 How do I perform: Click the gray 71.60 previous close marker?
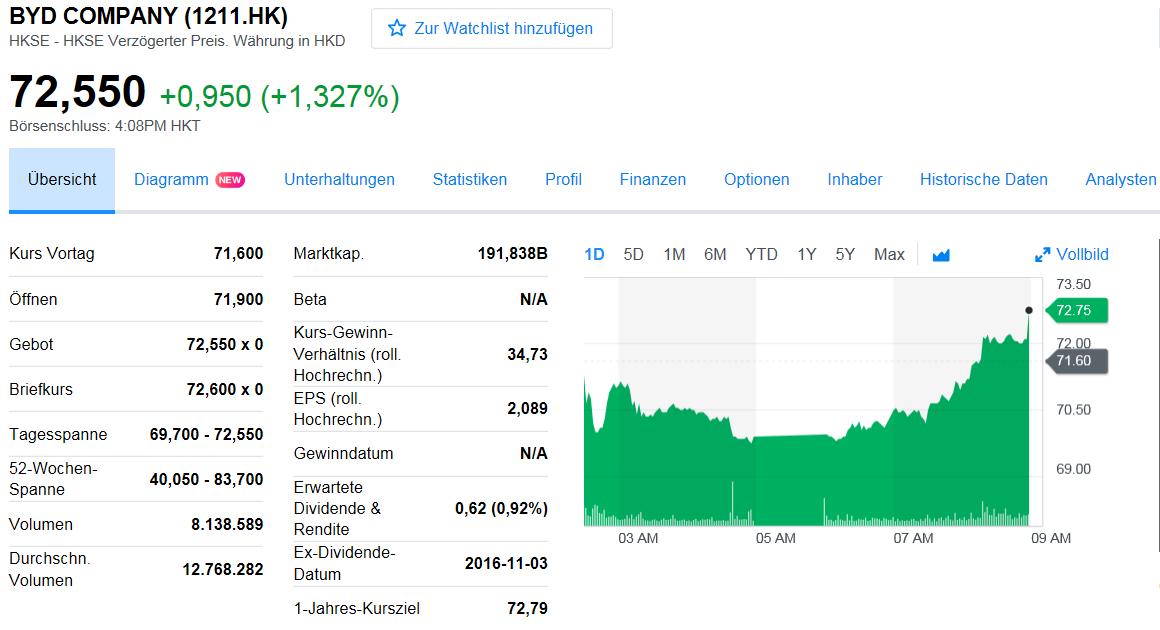(x=1076, y=360)
